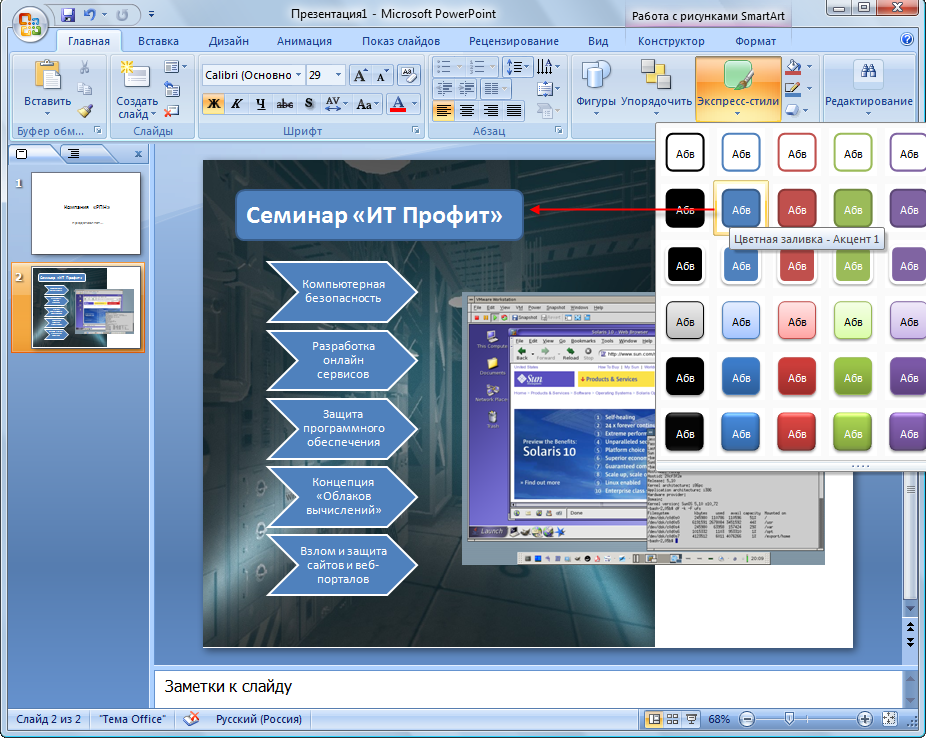Click the zoom slider handle
This screenshot has width=926, height=738.
(789, 719)
